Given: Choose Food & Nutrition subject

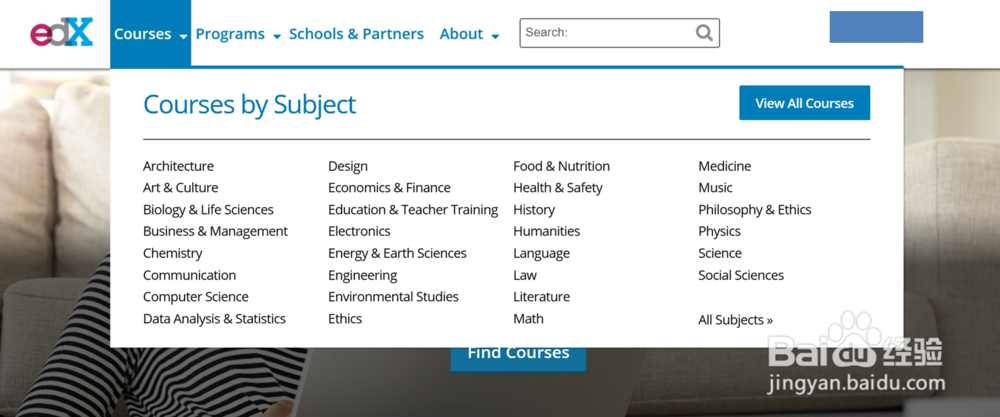Looking at the screenshot, I should pyautogui.click(x=561, y=166).
